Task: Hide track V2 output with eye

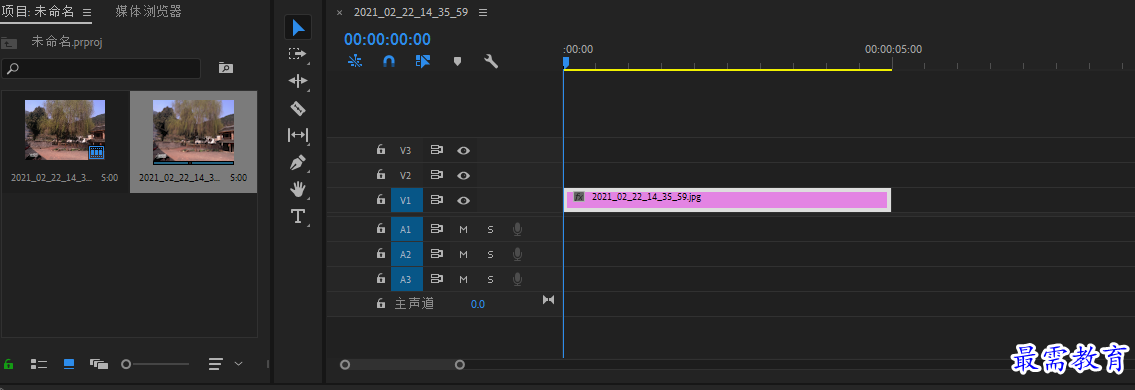Action: [x=463, y=175]
